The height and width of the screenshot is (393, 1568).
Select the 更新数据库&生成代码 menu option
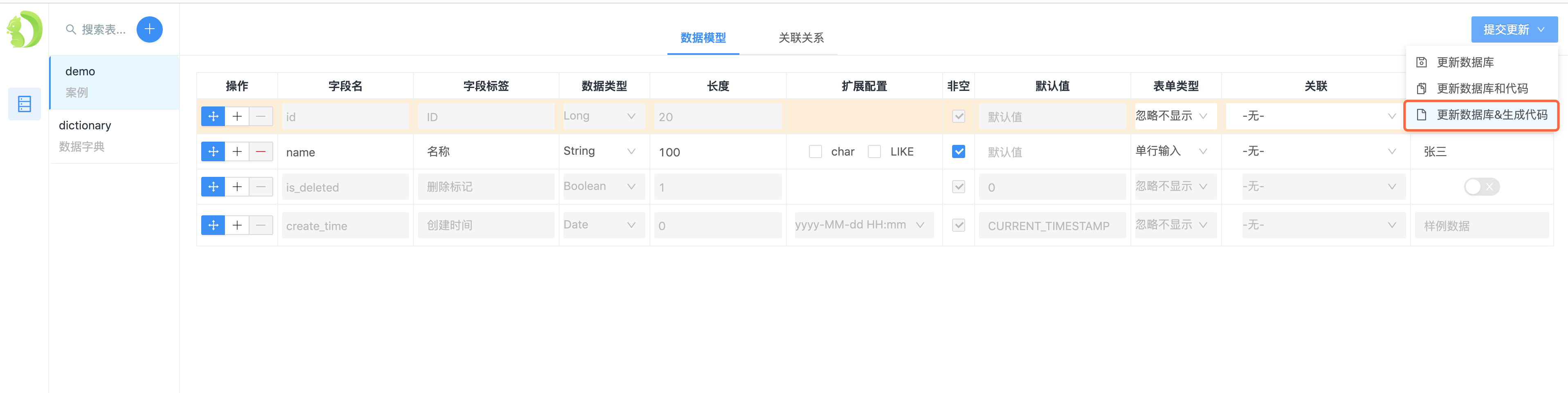(1482, 115)
